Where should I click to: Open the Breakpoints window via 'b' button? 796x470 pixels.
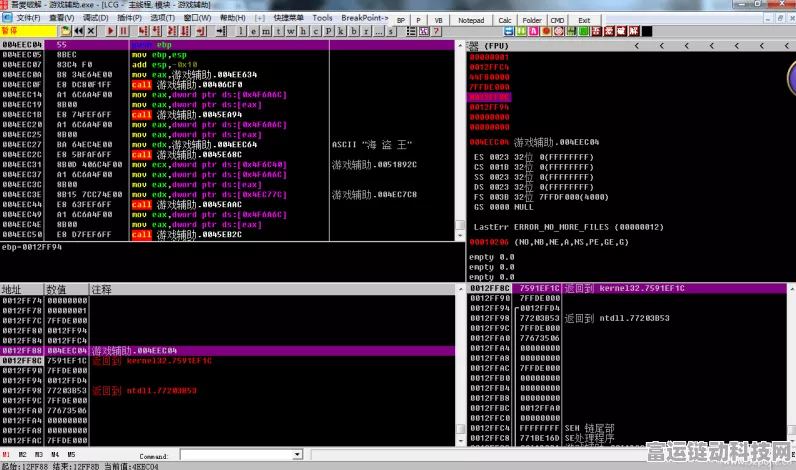pyautogui.click(x=353, y=31)
